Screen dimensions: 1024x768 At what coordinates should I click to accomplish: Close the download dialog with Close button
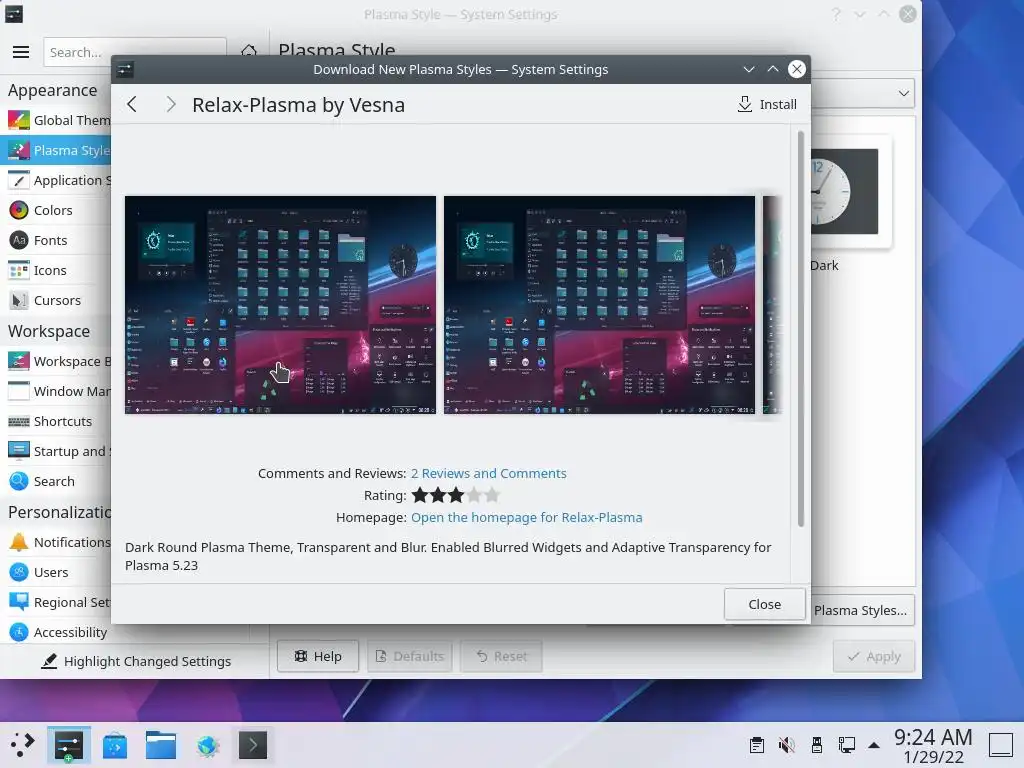click(764, 604)
